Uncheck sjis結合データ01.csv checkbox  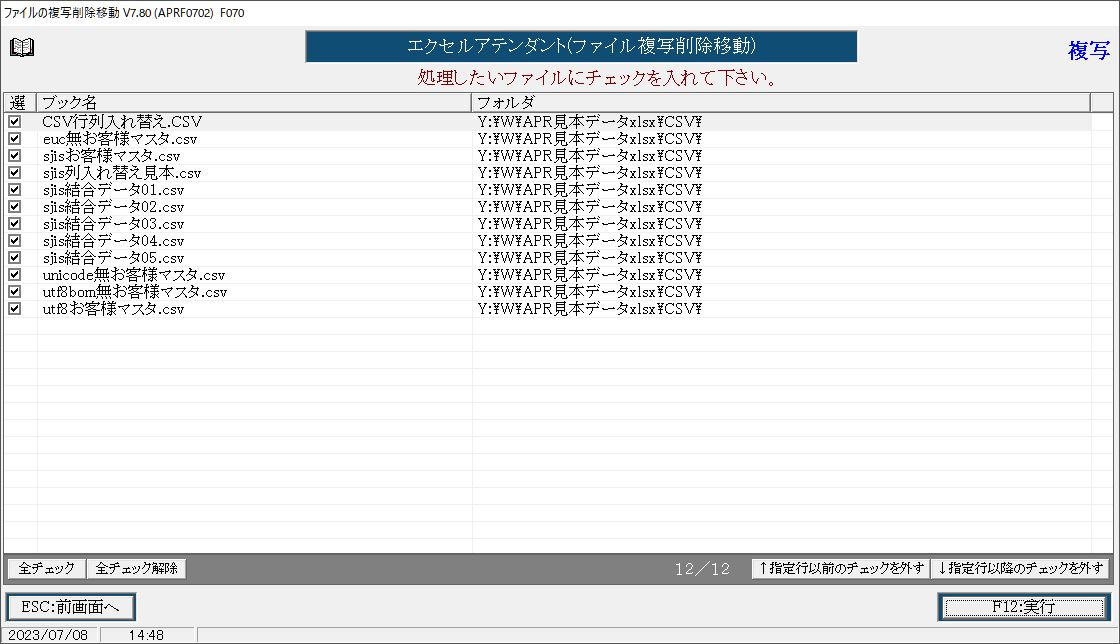(x=15, y=190)
